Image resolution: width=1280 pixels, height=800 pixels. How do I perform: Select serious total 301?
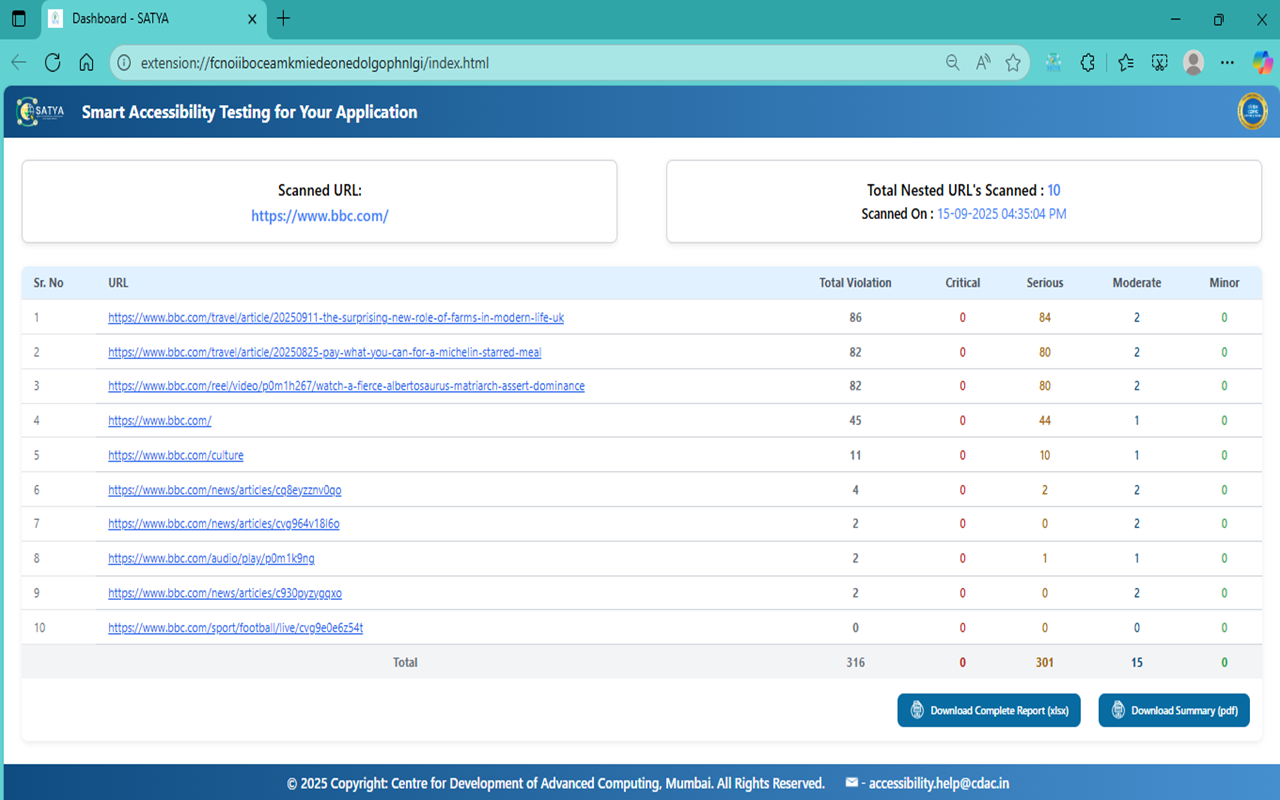pos(1045,662)
